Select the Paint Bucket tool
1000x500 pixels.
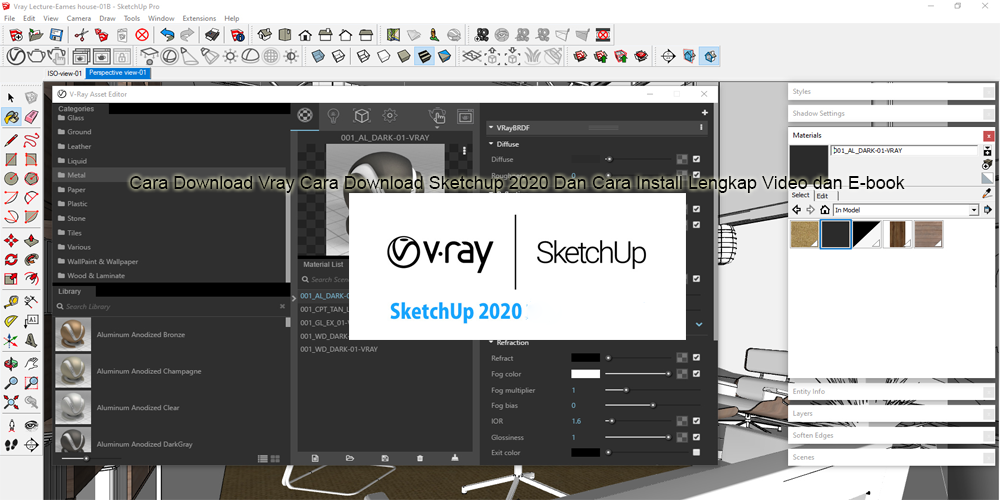(11, 117)
